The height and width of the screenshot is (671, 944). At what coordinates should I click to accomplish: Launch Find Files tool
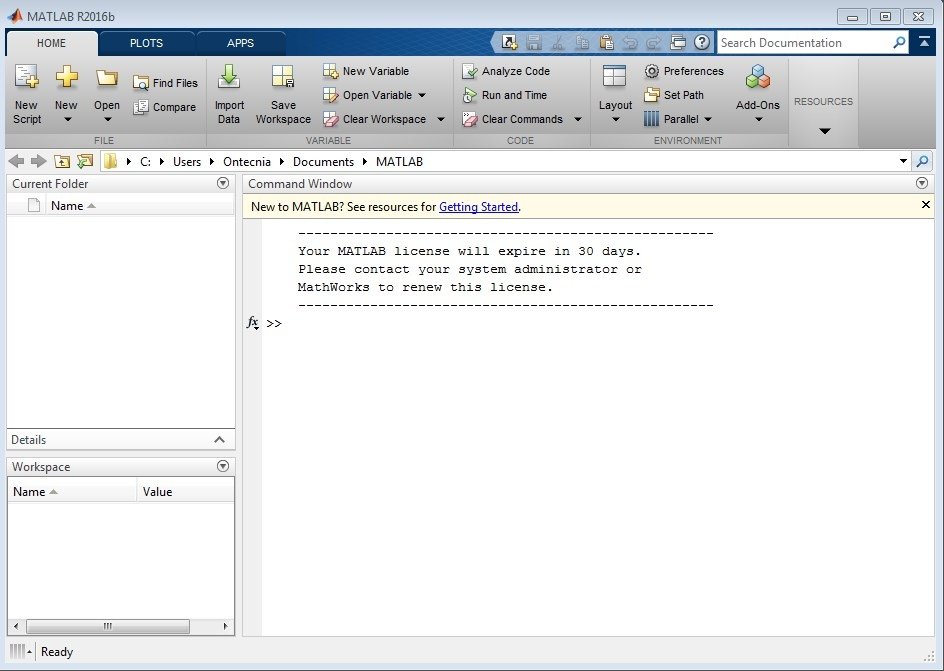166,83
